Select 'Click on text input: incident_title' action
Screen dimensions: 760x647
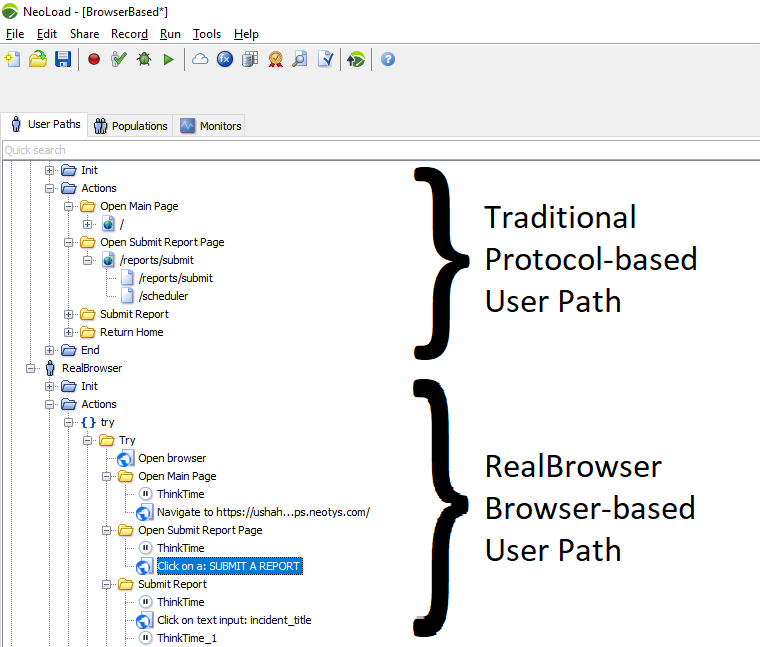click(234, 620)
